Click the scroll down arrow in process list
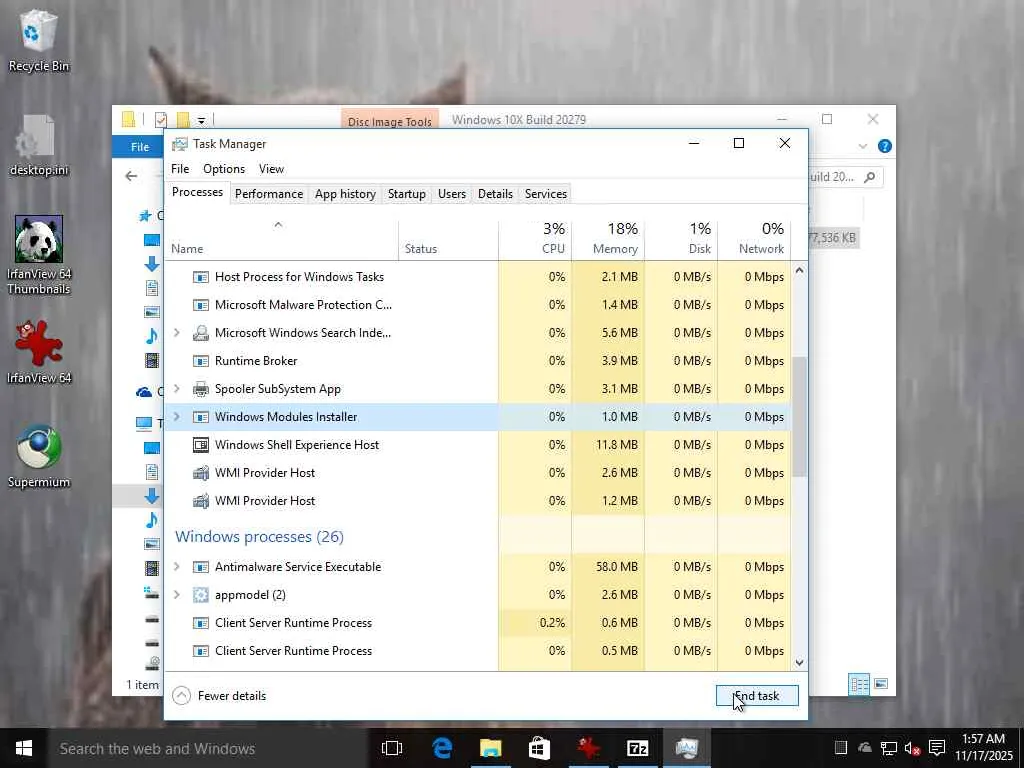Image resolution: width=1024 pixels, height=768 pixels. (799, 662)
